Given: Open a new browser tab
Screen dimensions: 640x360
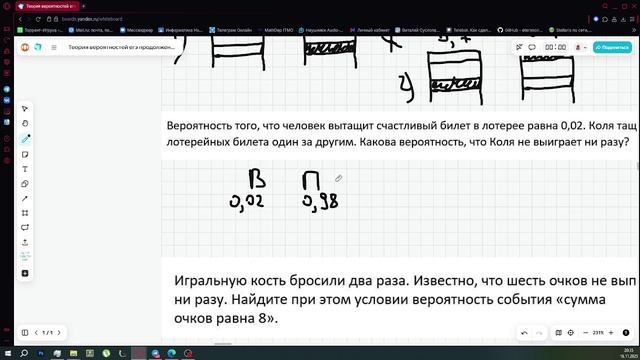Looking at the screenshot, I should (83, 6).
